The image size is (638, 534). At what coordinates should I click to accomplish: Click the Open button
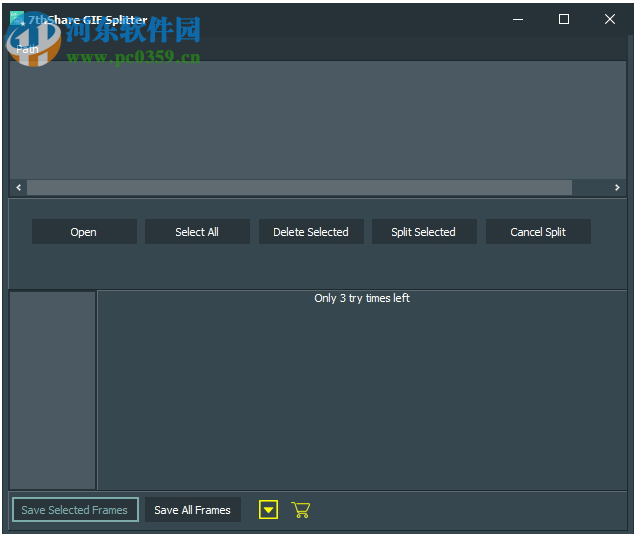pyautogui.click(x=84, y=232)
